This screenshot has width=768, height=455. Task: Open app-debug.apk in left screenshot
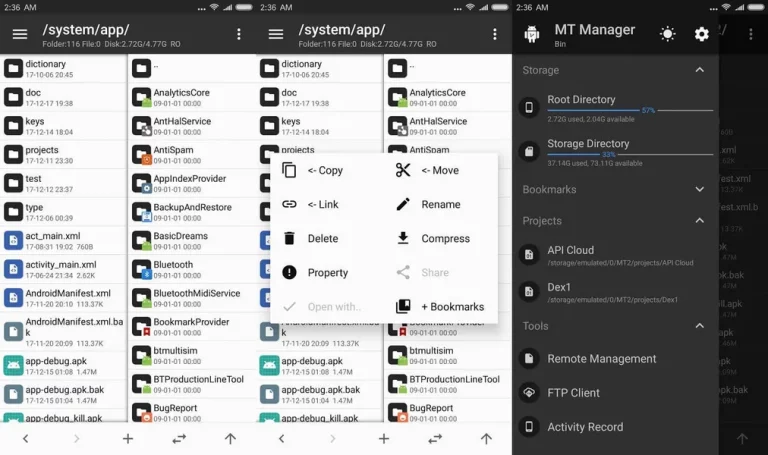coord(64,366)
